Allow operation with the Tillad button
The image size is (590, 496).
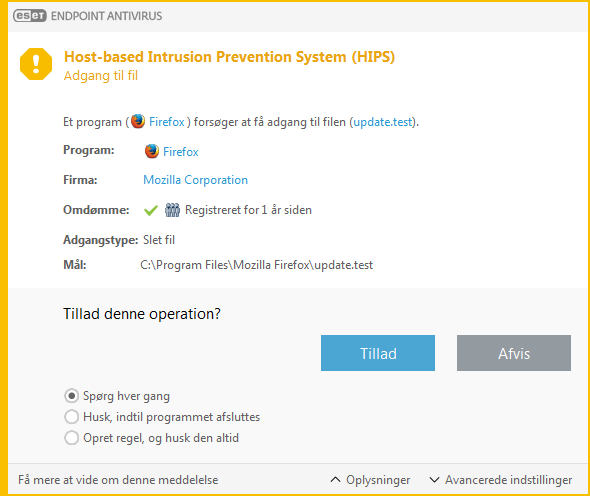click(x=378, y=353)
